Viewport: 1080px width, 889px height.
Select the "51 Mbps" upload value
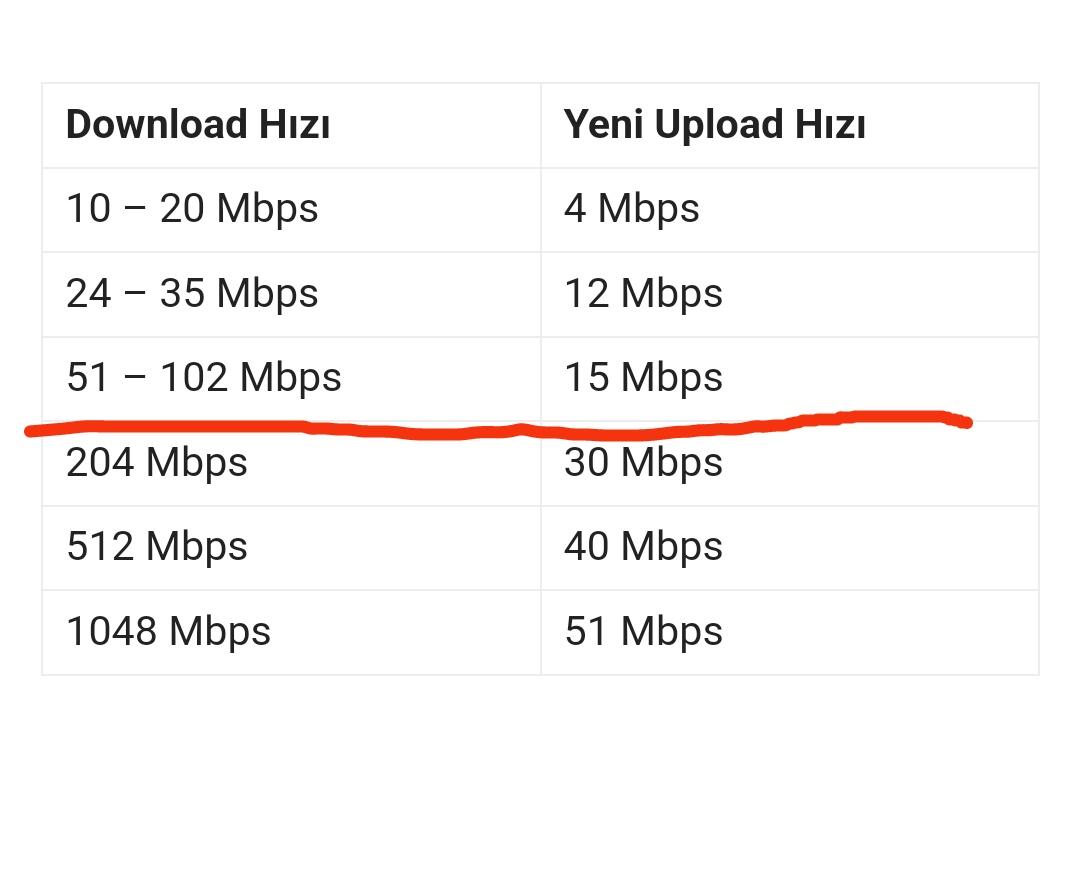click(x=643, y=632)
